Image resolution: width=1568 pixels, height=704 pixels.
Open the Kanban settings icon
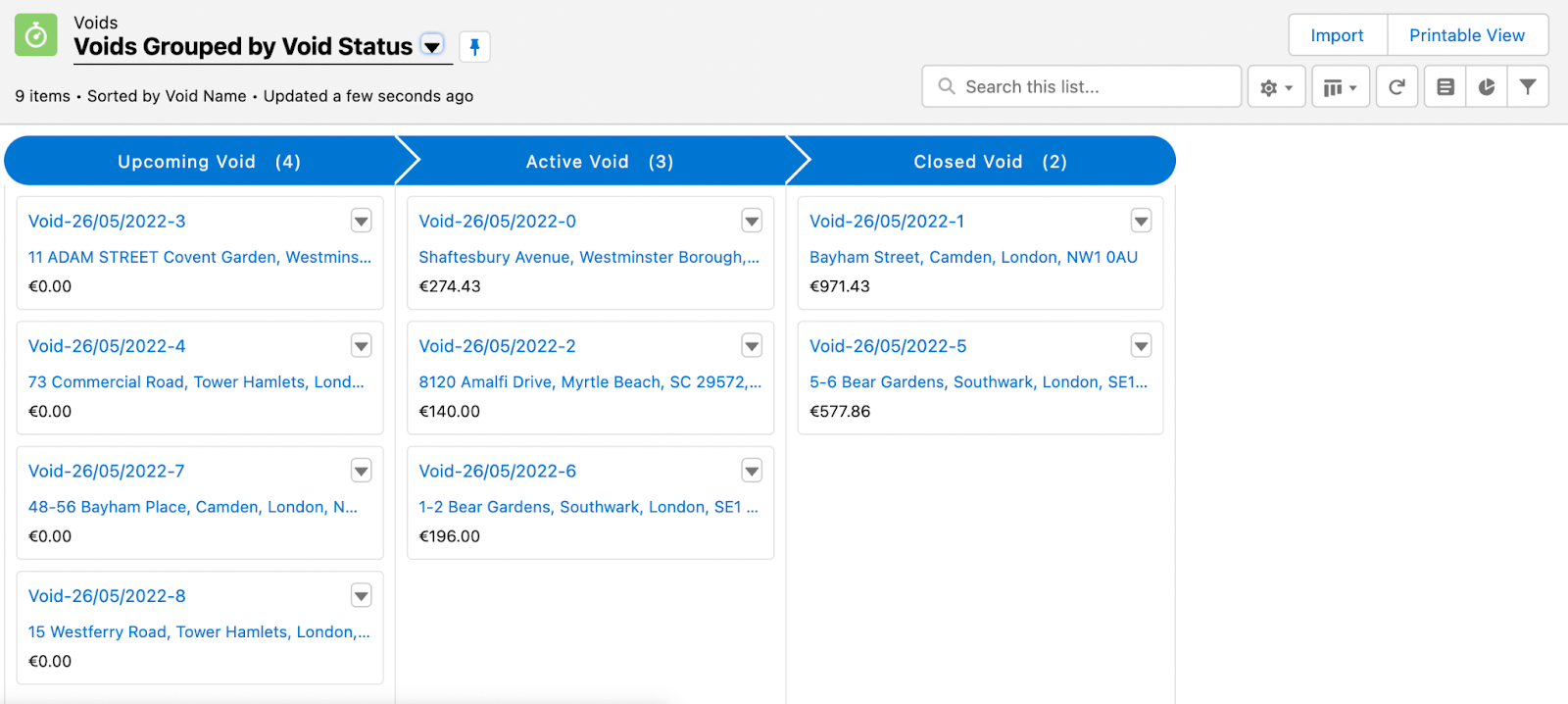pos(1445,87)
